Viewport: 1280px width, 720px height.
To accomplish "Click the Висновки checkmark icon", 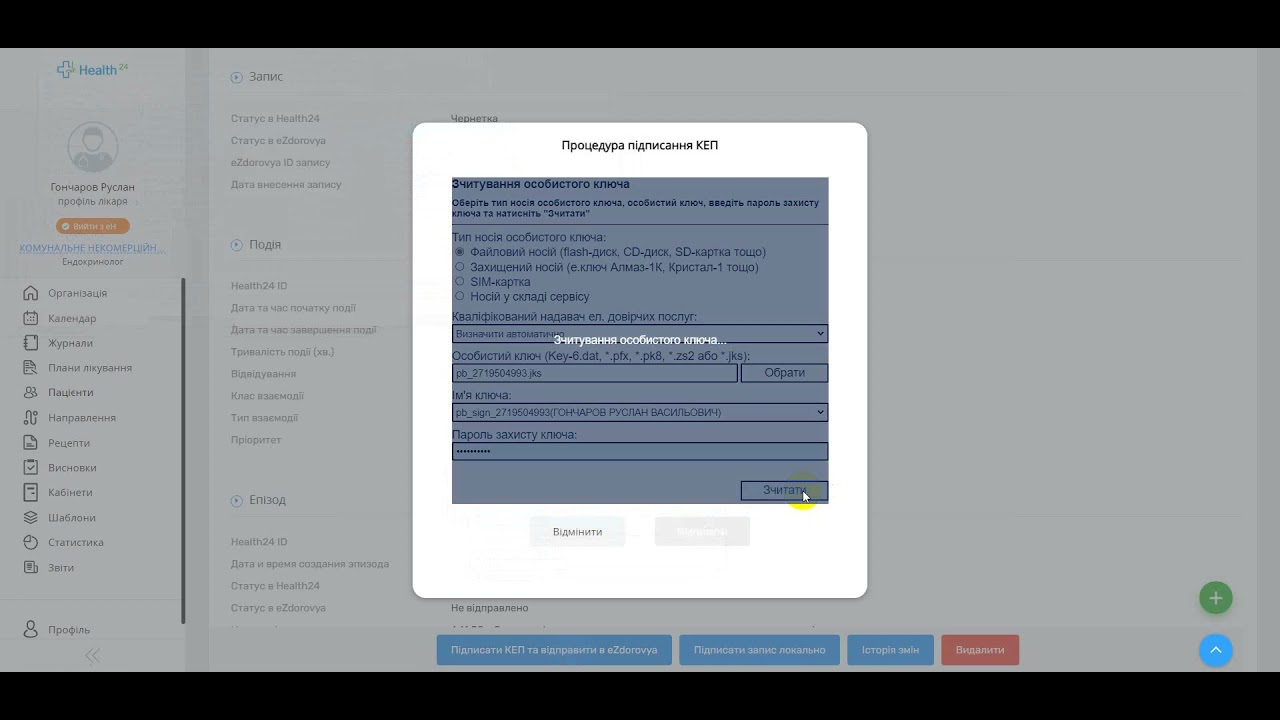I will (30, 467).
